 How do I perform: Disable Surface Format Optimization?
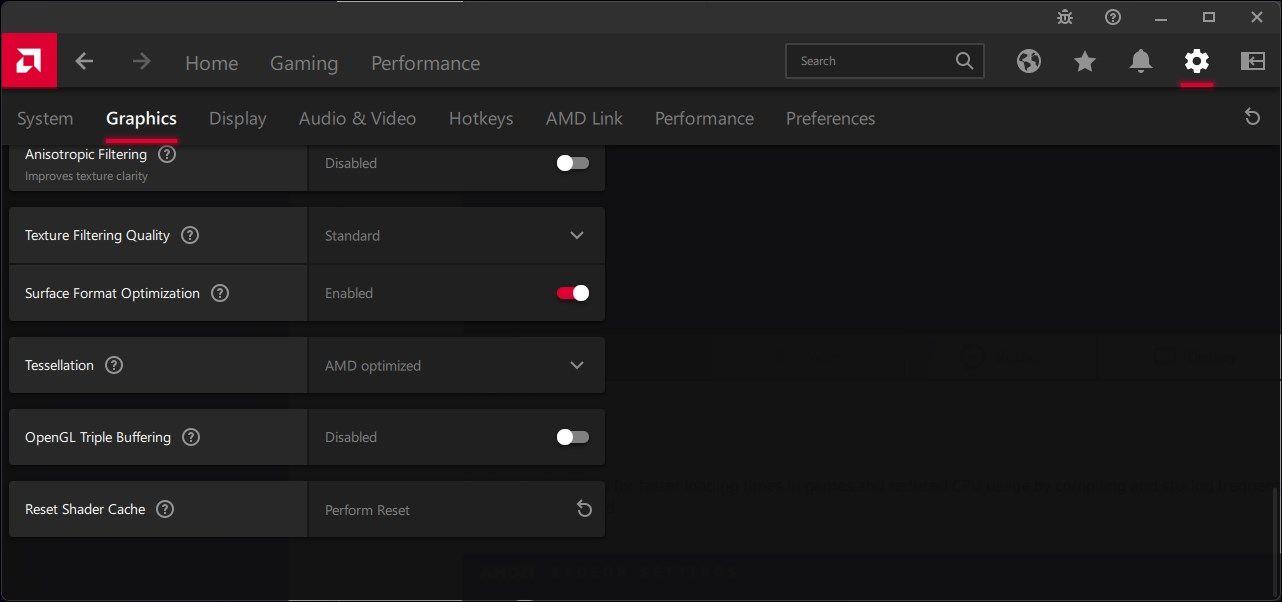(x=571, y=292)
